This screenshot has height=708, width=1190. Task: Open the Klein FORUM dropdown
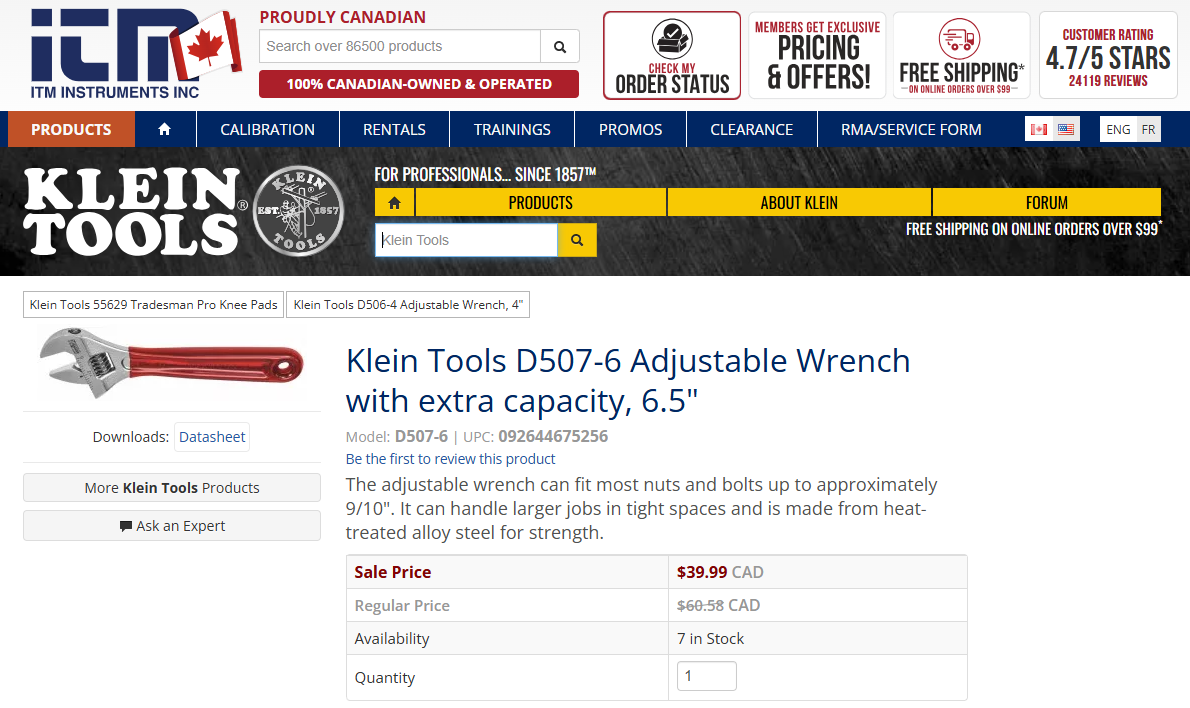click(x=1046, y=202)
